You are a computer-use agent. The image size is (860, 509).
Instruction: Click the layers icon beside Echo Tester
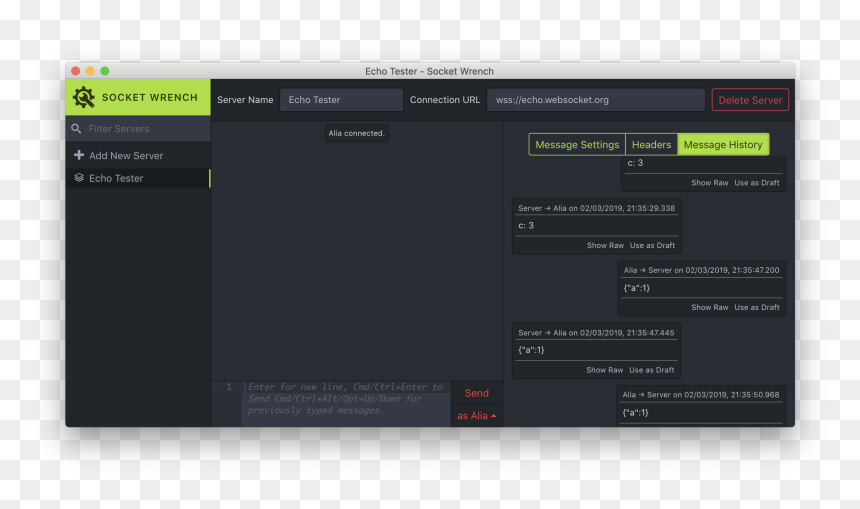coord(79,178)
